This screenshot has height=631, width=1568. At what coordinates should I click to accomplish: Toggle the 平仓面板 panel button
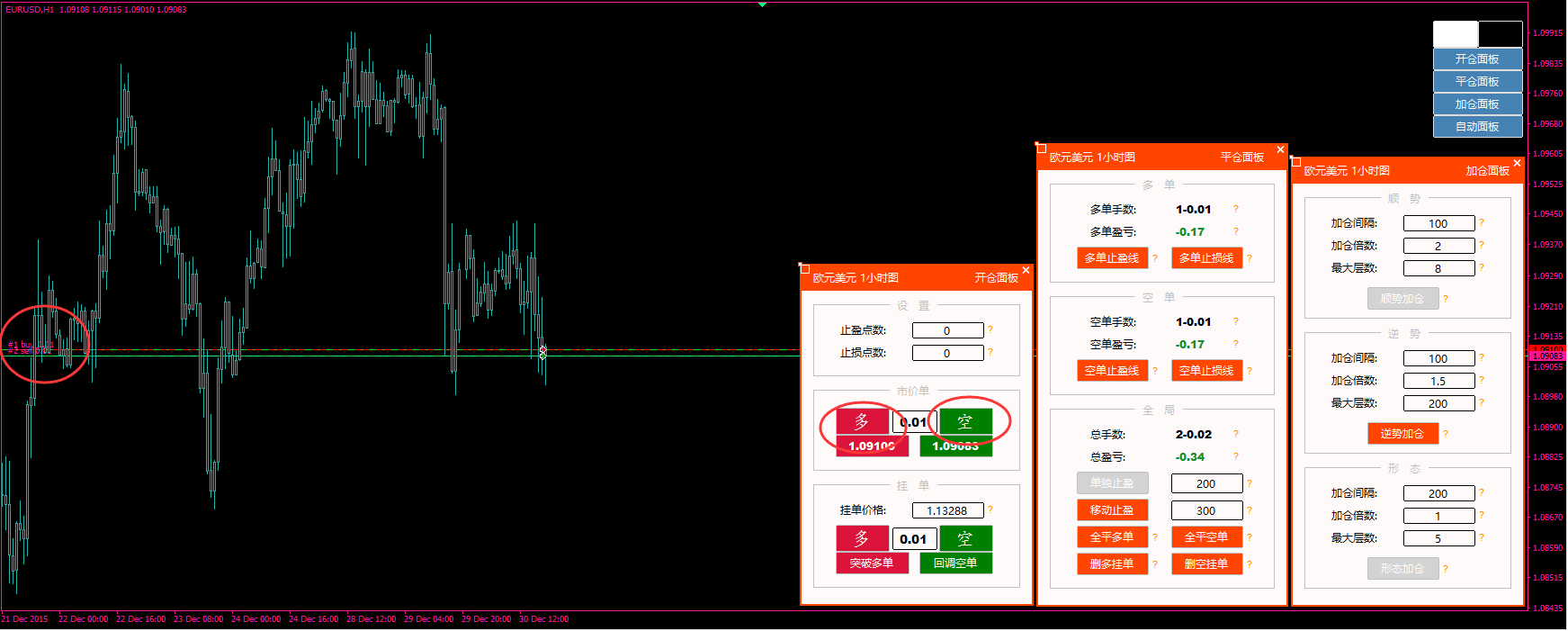[x=1477, y=82]
